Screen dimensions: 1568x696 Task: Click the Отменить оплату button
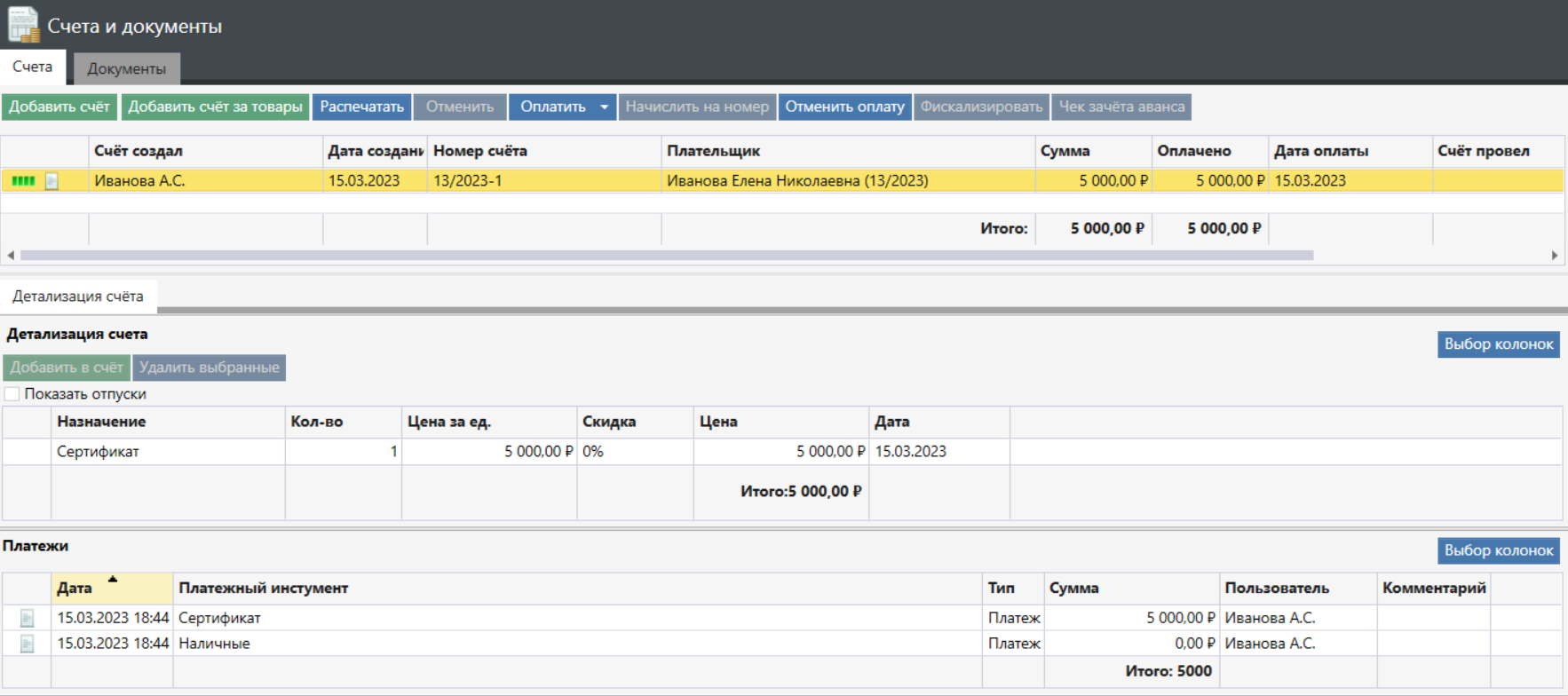point(844,107)
